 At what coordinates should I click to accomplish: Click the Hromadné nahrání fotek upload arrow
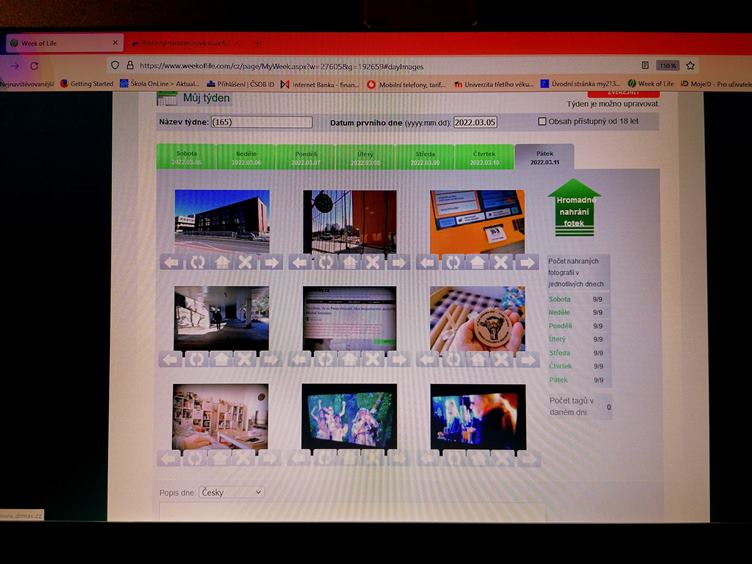click(574, 208)
